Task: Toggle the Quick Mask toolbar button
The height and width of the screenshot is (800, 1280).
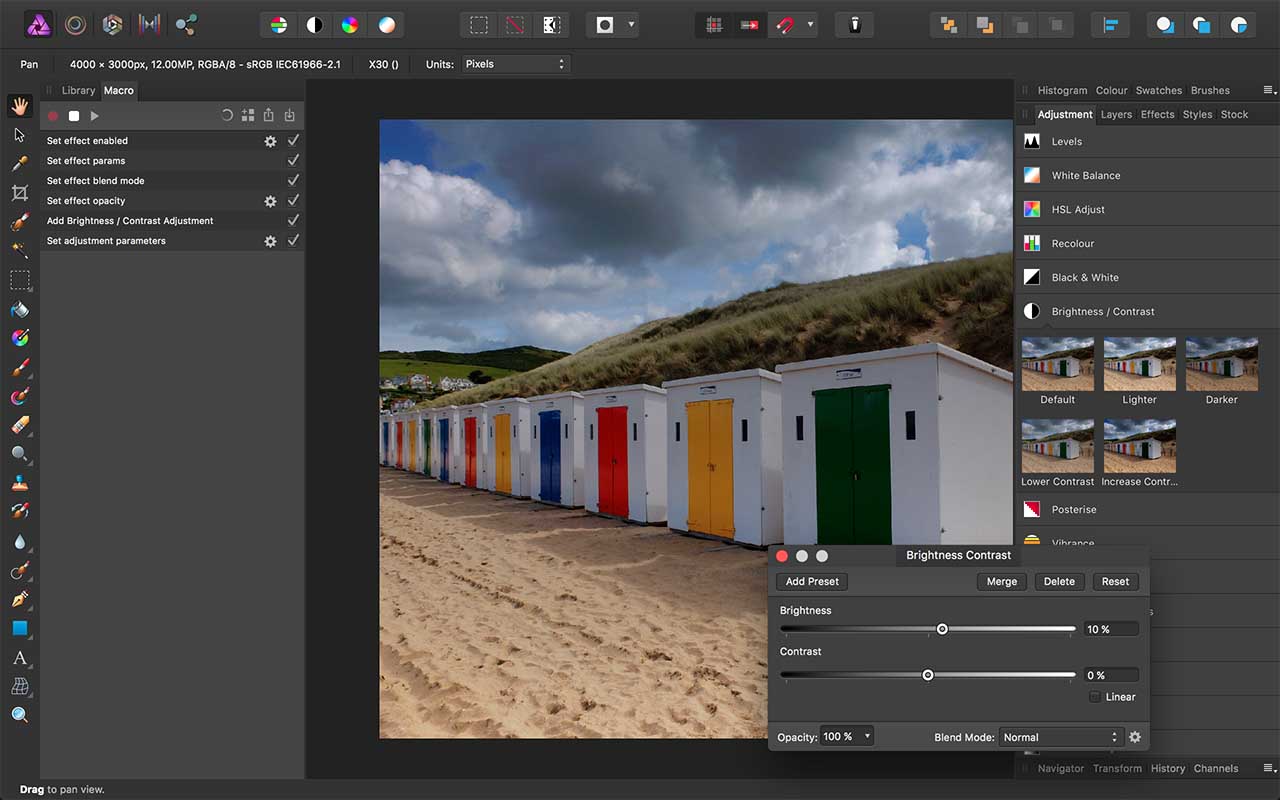Action: click(x=605, y=25)
